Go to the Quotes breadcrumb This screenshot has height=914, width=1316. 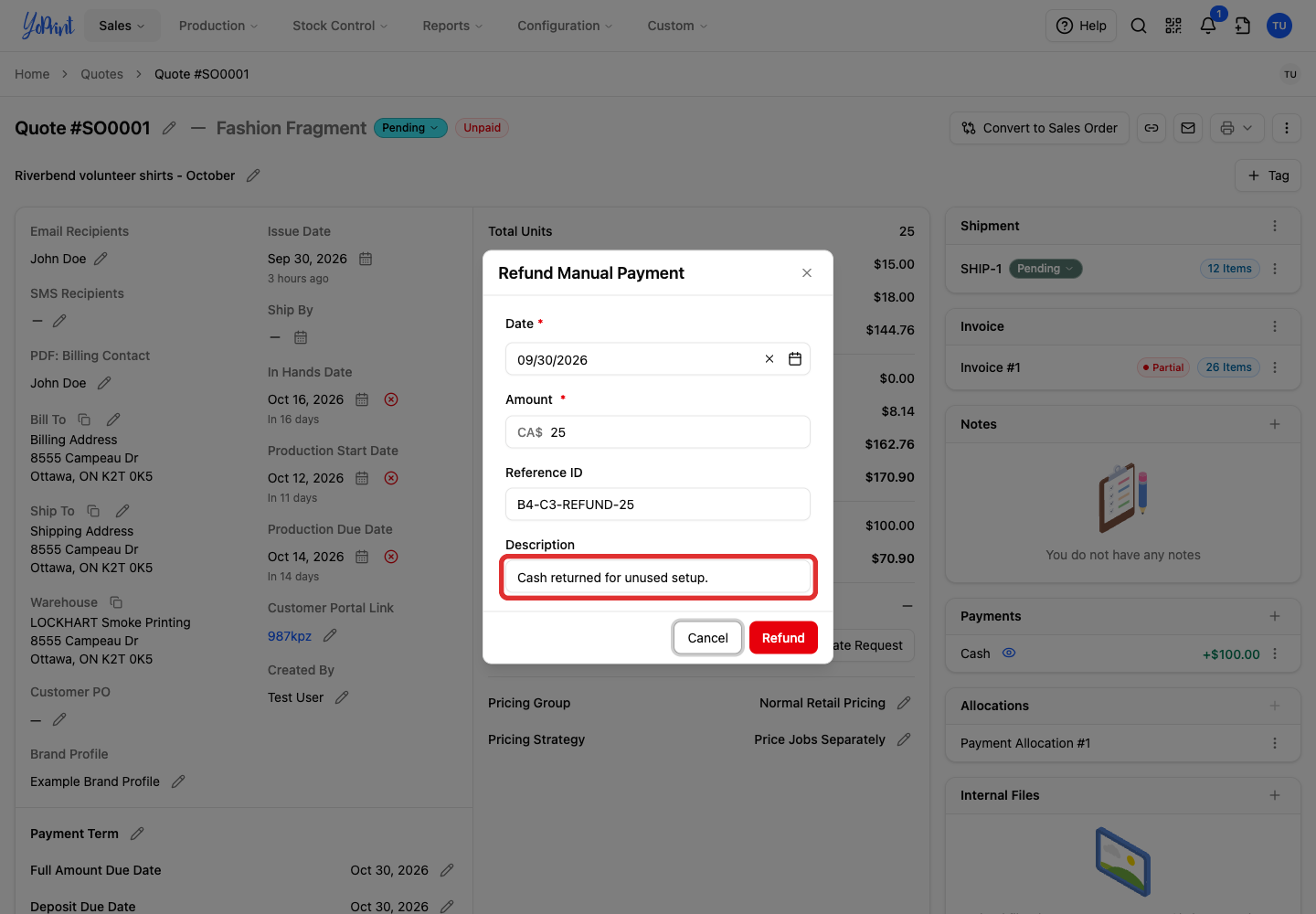(x=101, y=74)
